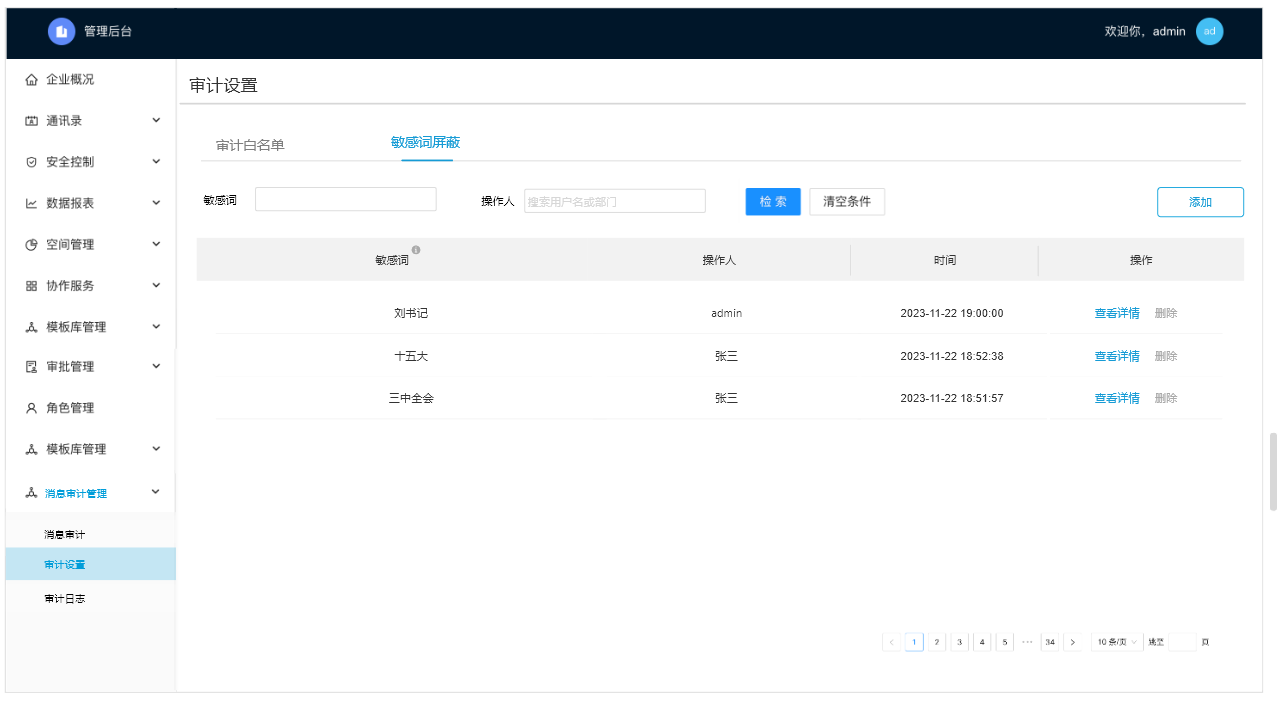Select the 敏感词屏蔽 tab
Image resolution: width=1278 pixels, height=708 pixels.
[426, 143]
